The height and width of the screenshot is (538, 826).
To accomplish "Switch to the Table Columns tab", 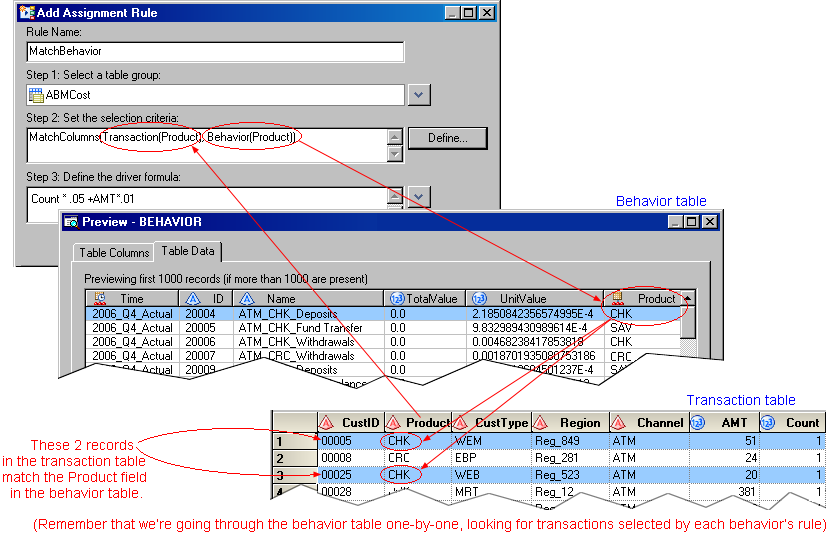I will 113,252.
